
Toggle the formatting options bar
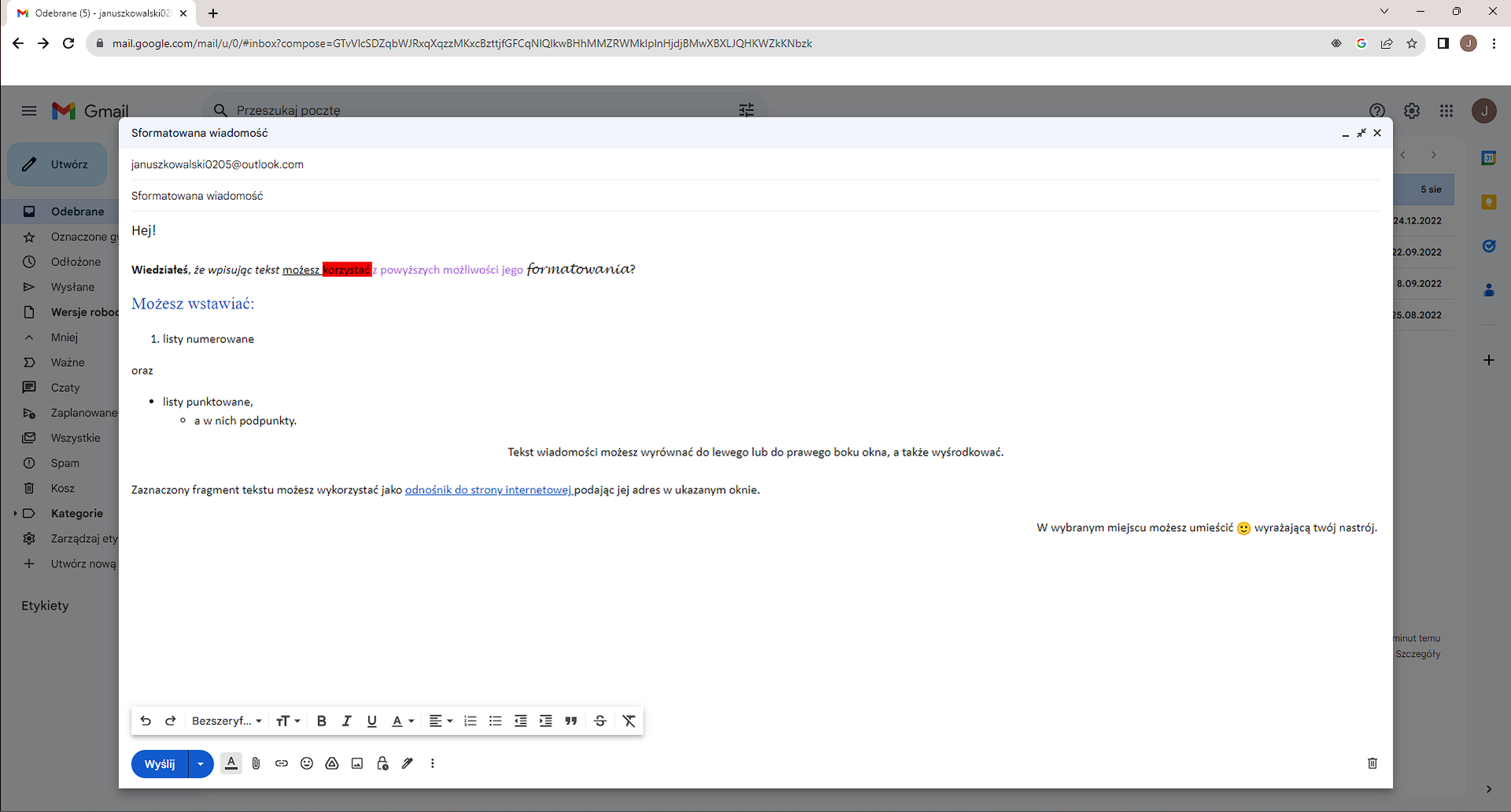tap(231, 763)
